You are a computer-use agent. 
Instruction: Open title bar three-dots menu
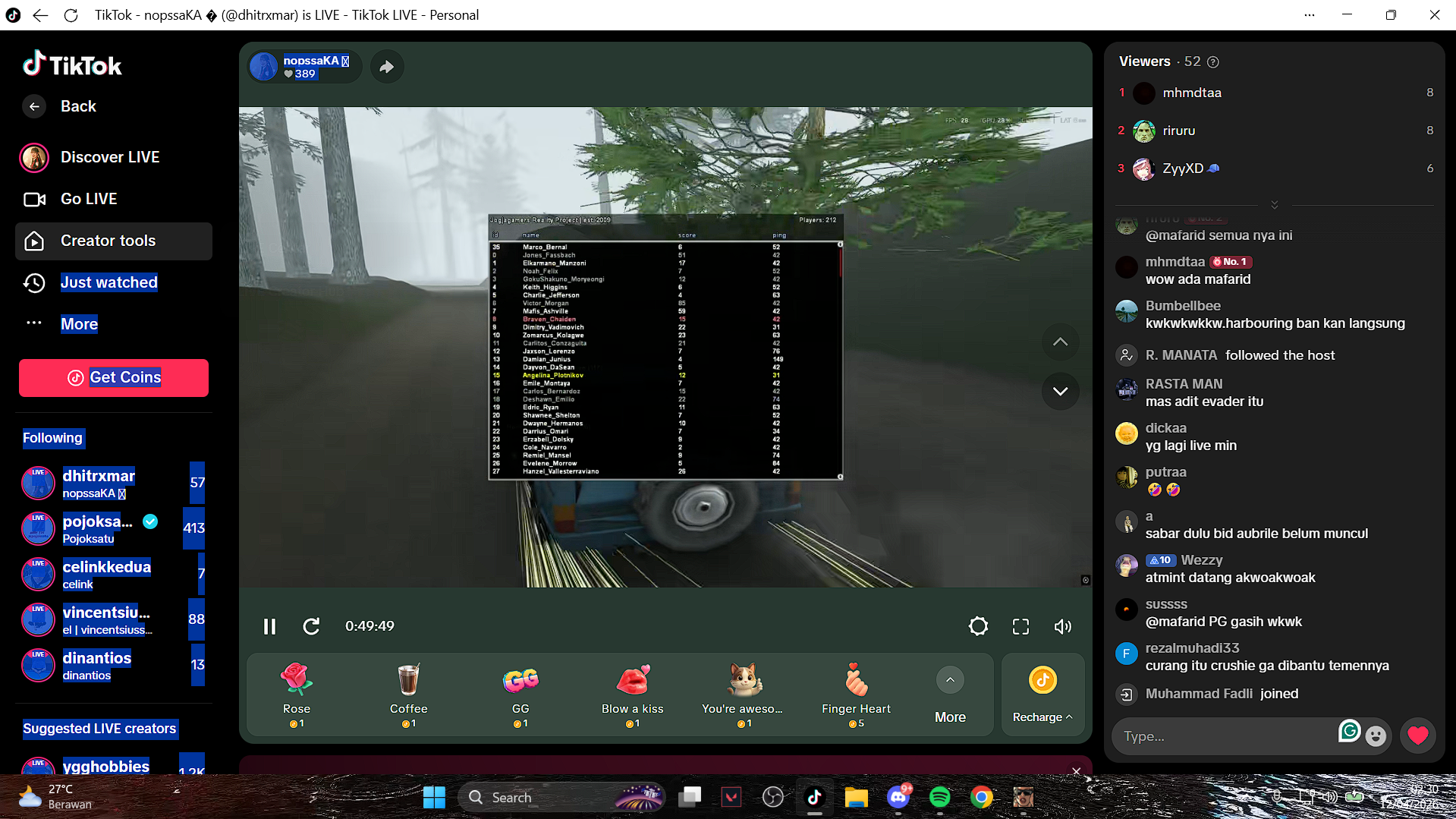1310,15
